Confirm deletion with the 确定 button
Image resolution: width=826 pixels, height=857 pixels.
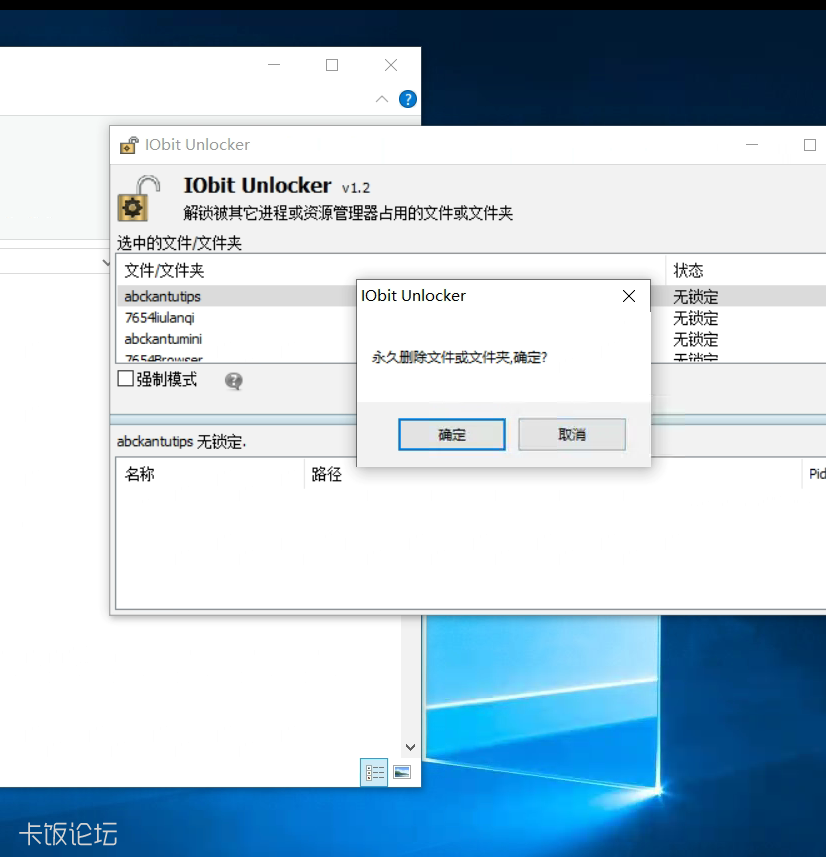(x=452, y=435)
